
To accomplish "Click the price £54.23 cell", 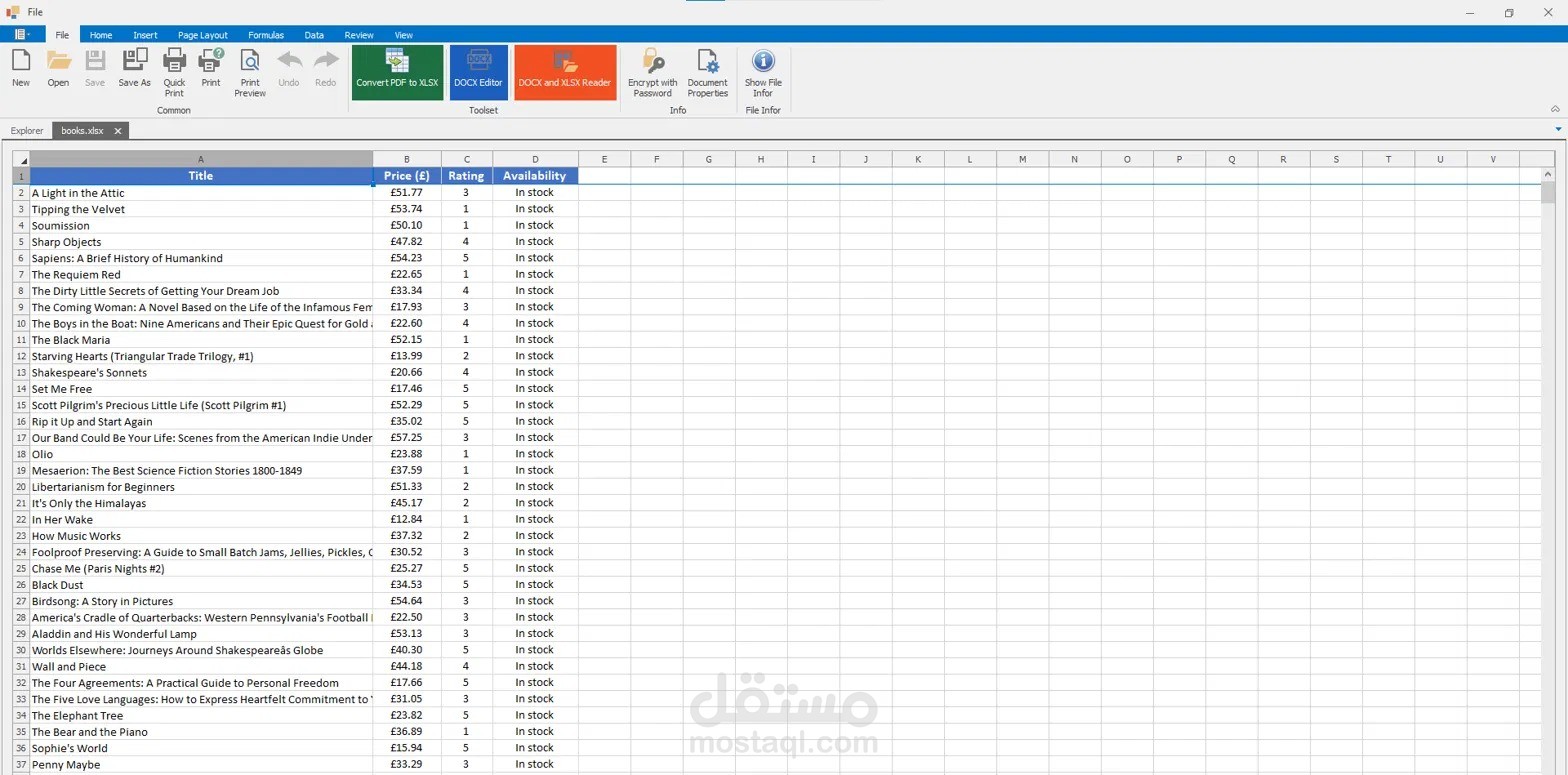I will pos(407,258).
